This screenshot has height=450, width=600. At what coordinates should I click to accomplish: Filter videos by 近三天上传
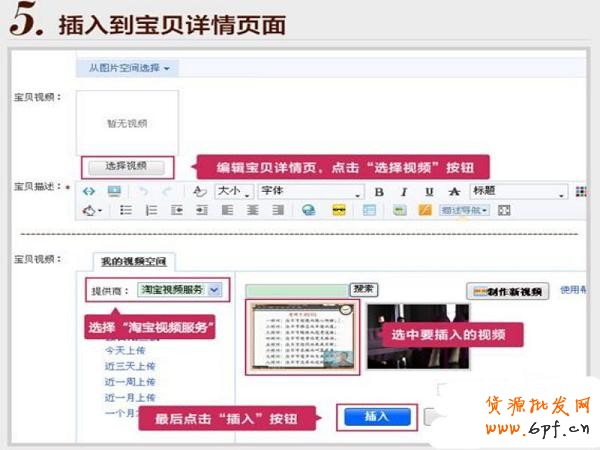pos(130,366)
